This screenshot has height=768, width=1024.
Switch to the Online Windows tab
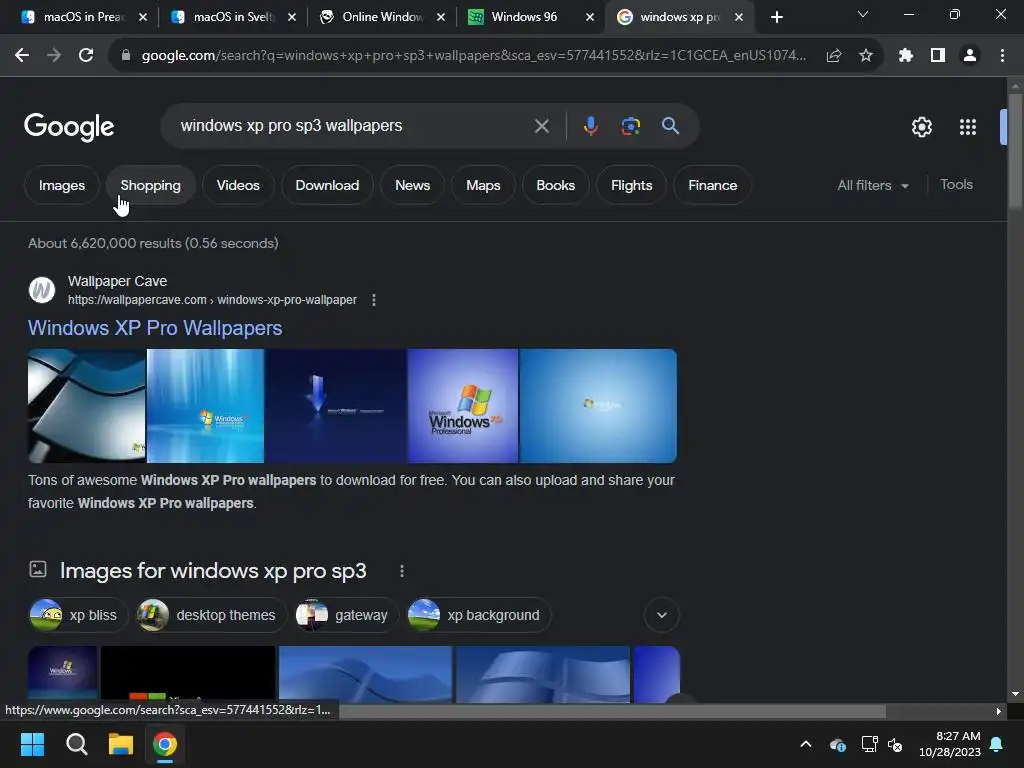pos(383,17)
